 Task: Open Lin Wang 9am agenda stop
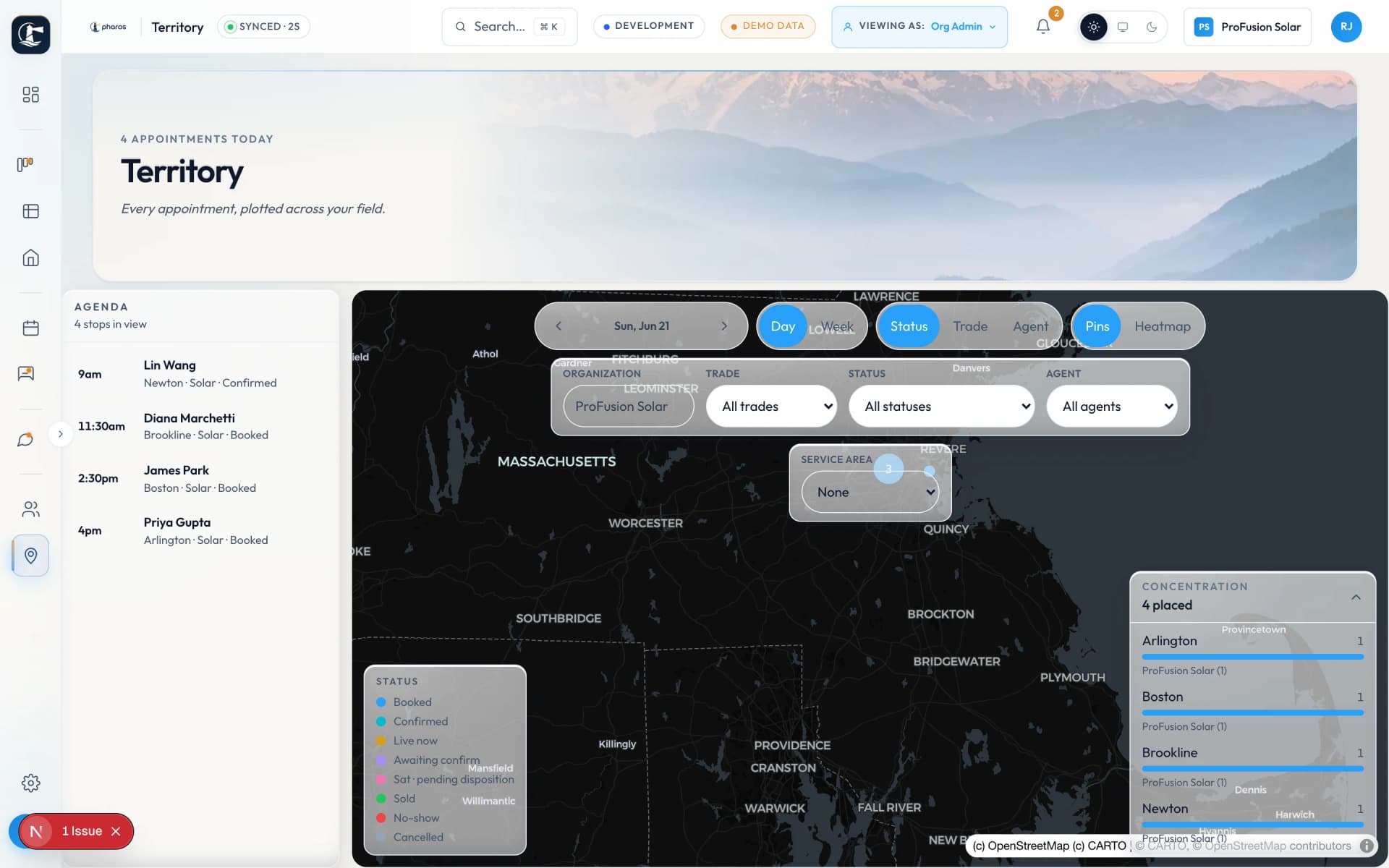[200, 374]
